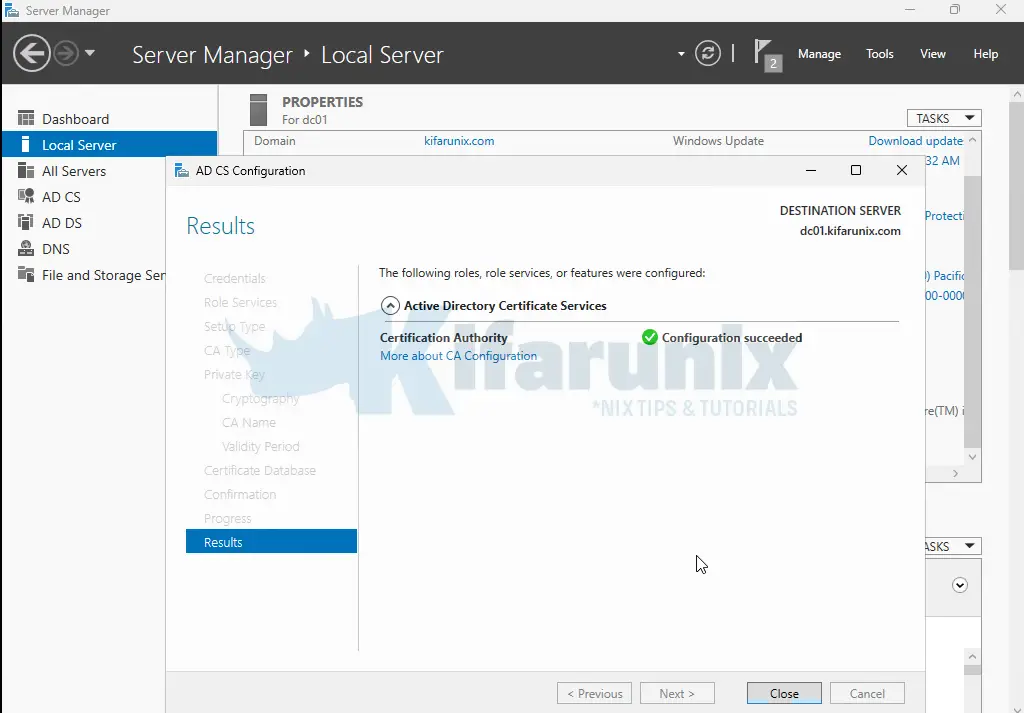Click the Role Services wizard step
The image size is (1024, 713).
pos(240,302)
